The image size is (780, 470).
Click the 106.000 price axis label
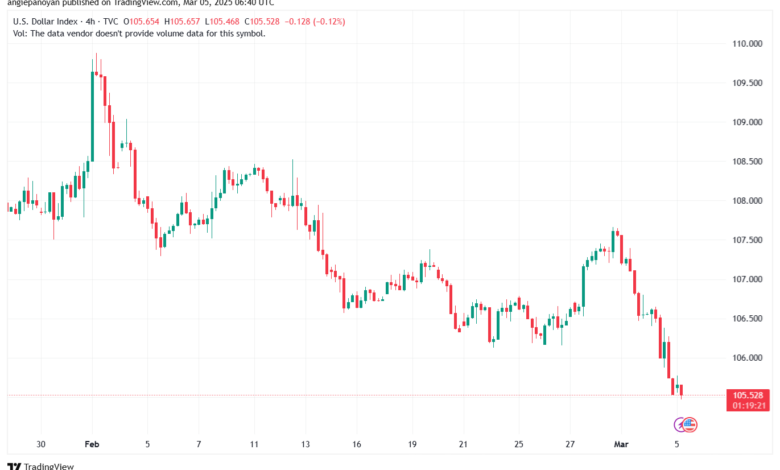coord(747,358)
